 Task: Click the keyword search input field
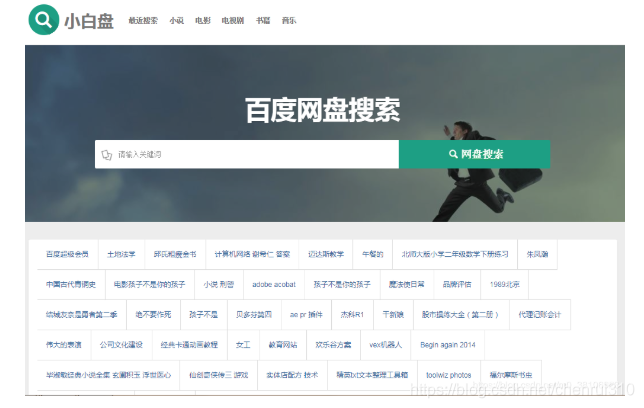coord(247,154)
